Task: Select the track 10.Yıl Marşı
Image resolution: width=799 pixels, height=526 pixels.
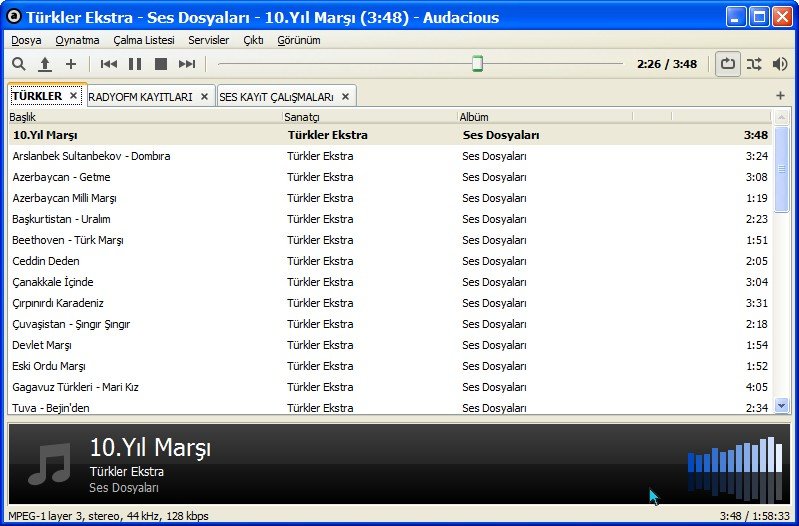Action: tap(390, 135)
